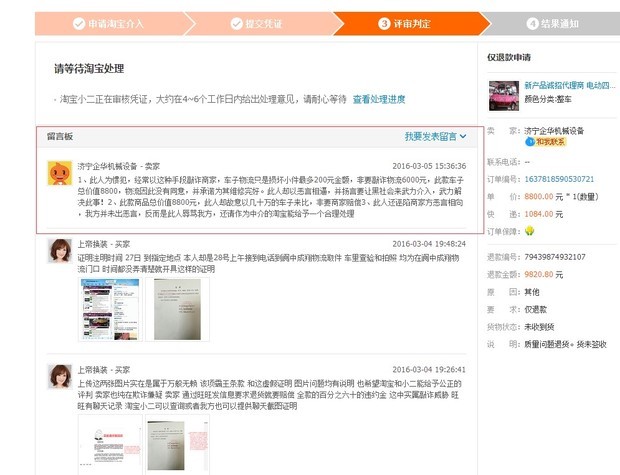Open first screenshot thumbnail in 19:48:24 message
This screenshot has height=475, width=620.
point(110,309)
